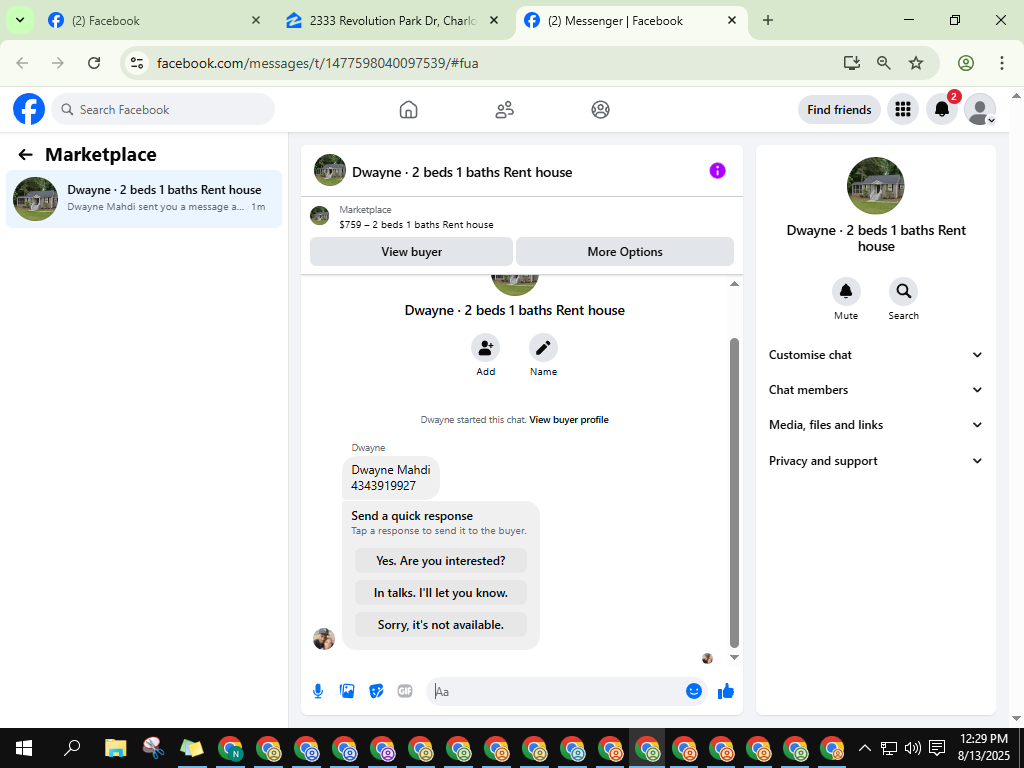This screenshot has height=768, width=1024.
Task: Open the Facebook menu grid icon
Action: pos(903,110)
